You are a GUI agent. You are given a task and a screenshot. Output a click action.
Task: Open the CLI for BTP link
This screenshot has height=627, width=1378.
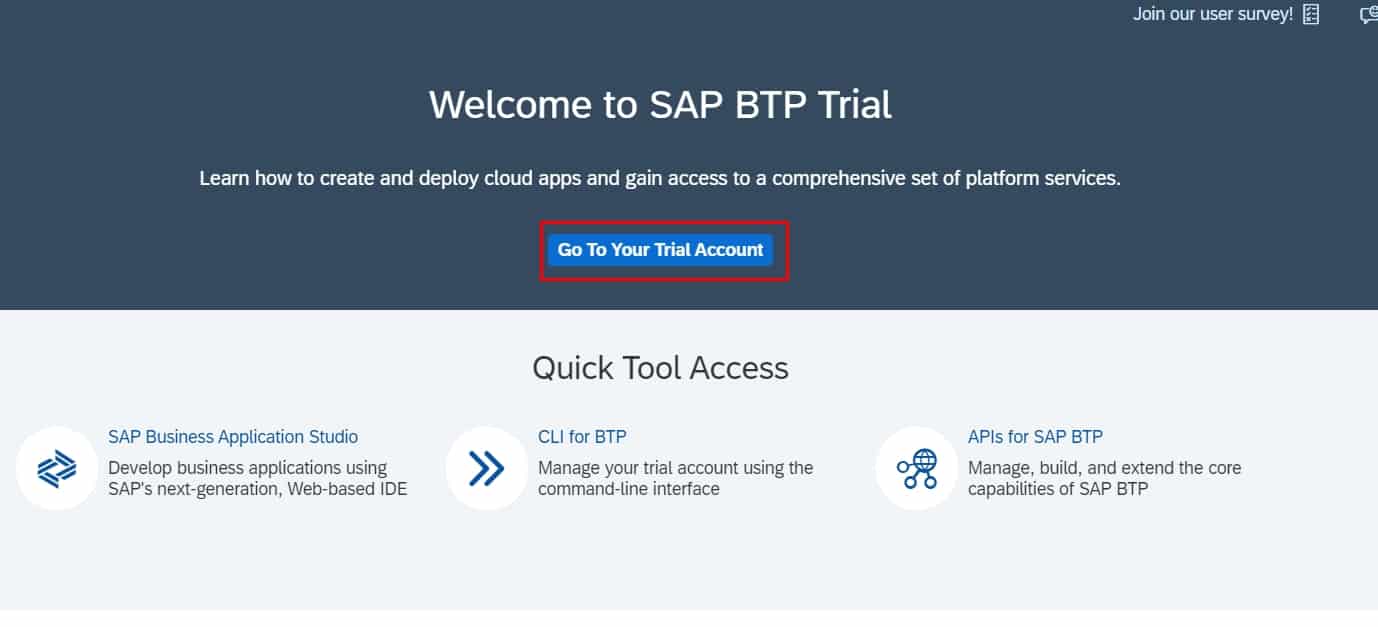pyautogui.click(x=582, y=436)
